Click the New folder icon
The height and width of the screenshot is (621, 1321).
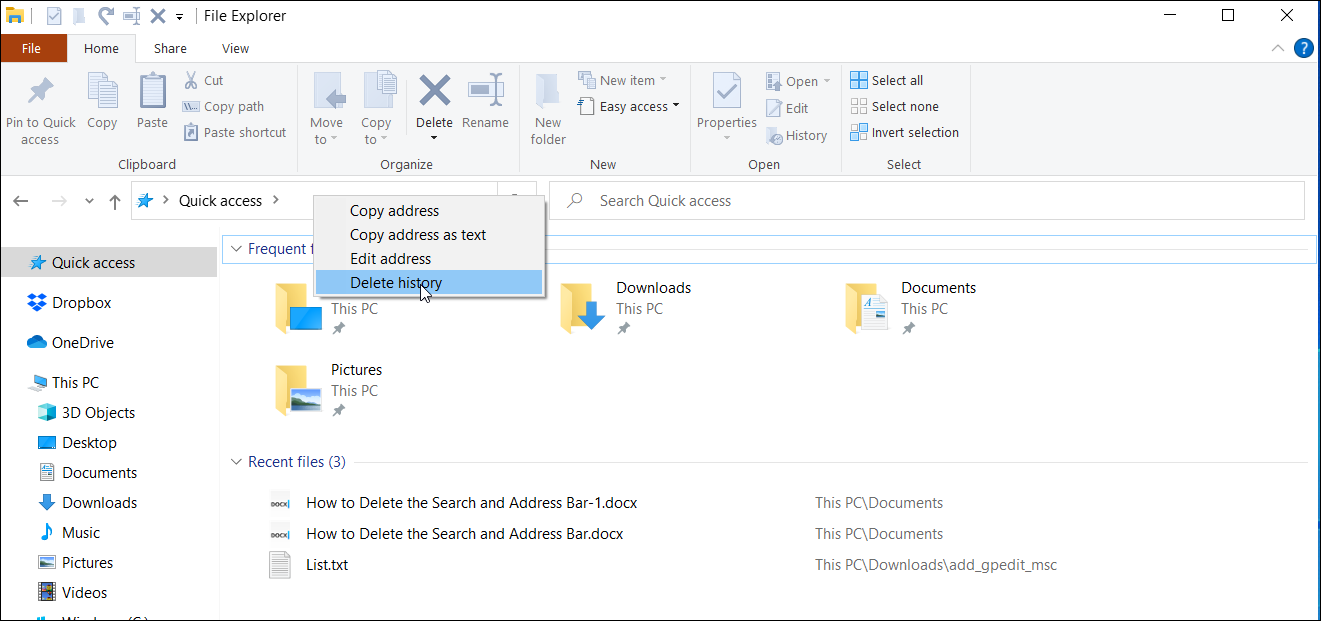(547, 91)
